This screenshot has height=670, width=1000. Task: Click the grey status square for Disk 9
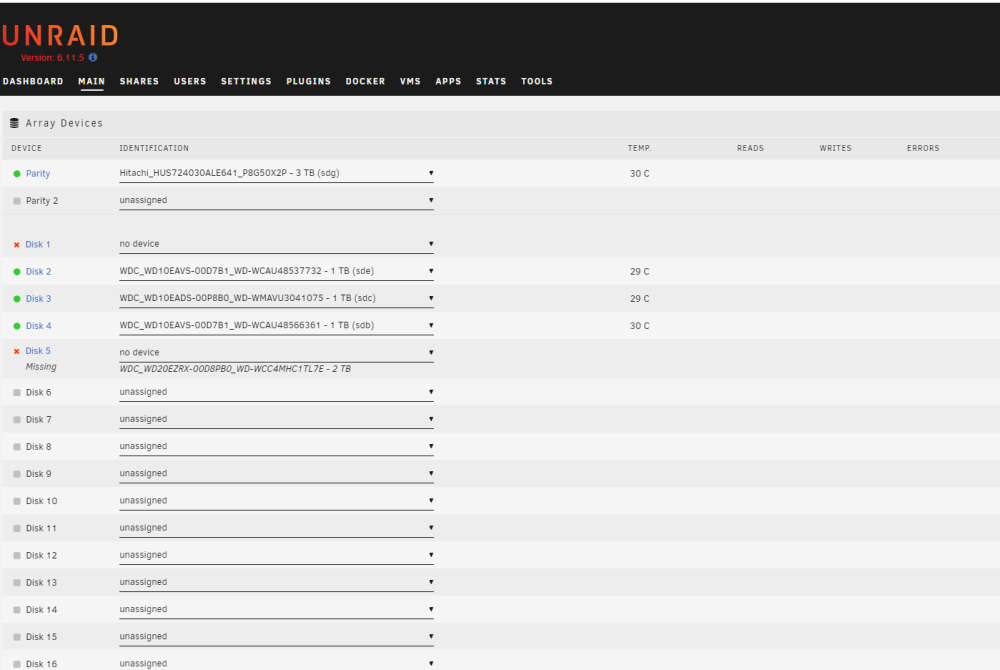(17, 474)
